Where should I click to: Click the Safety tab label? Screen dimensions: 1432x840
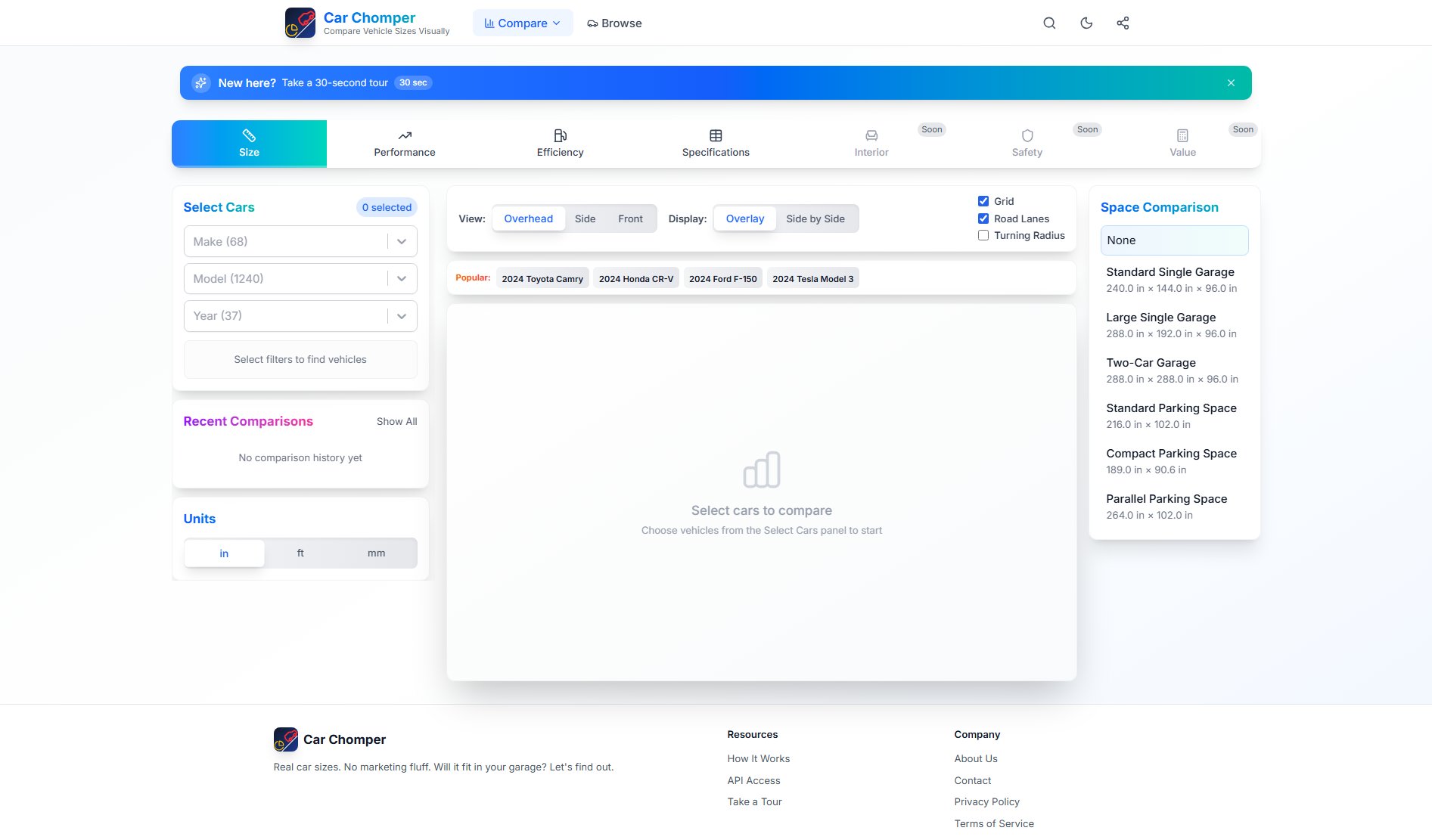[x=1027, y=153]
